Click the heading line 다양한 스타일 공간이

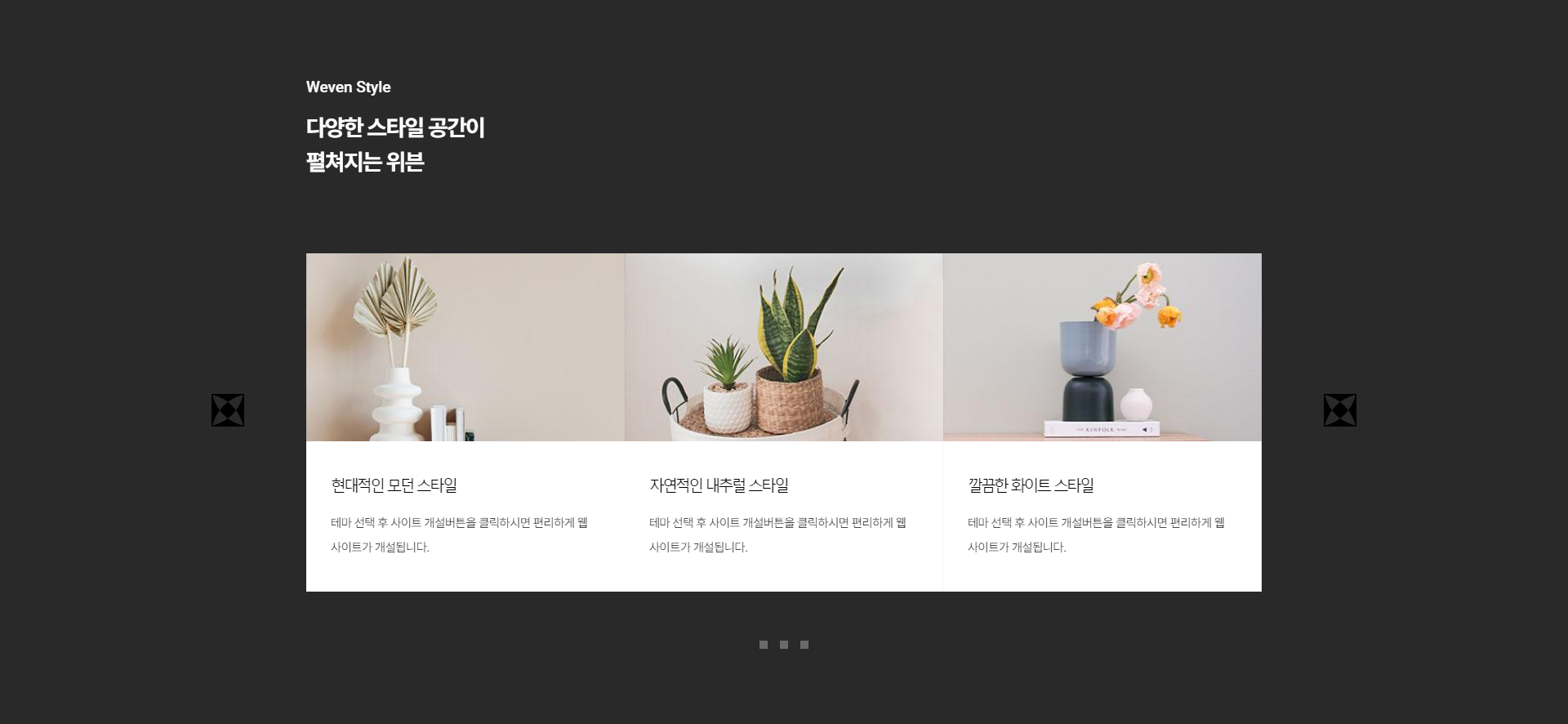[x=395, y=128]
